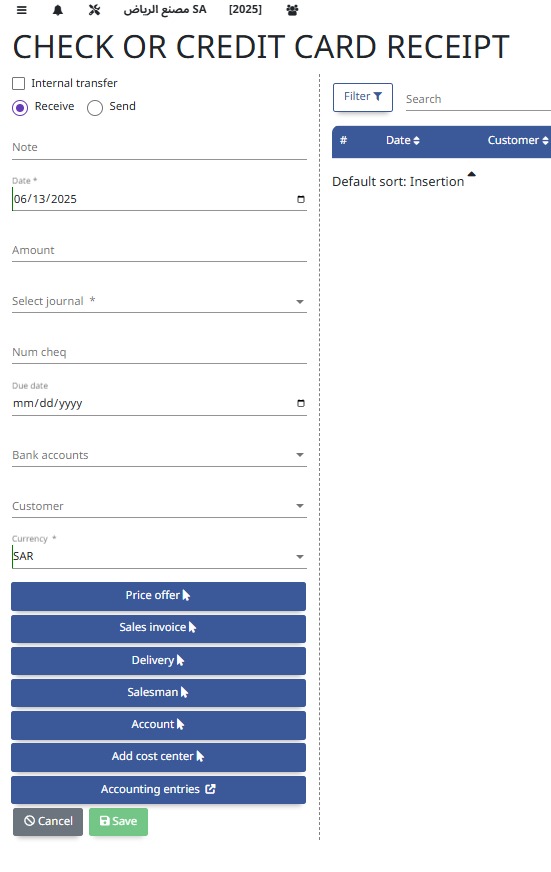Focus the Amount input field
This screenshot has width=551, height=872.
tap(159, 251)
